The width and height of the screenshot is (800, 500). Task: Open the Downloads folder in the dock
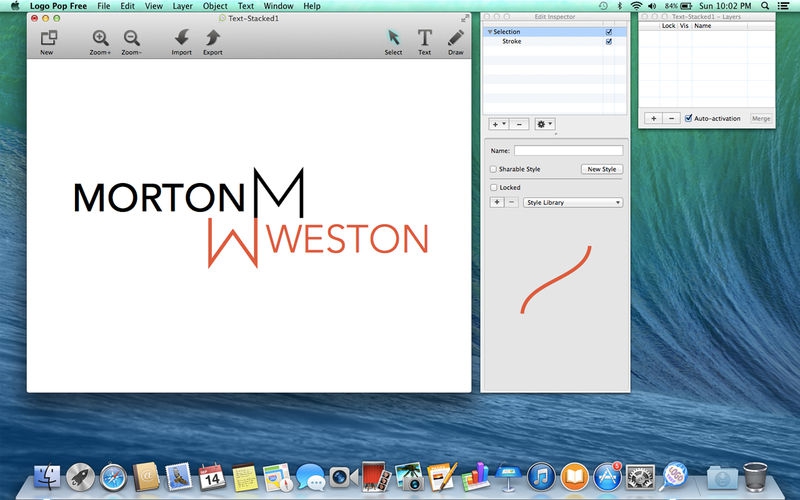[722, 478]
